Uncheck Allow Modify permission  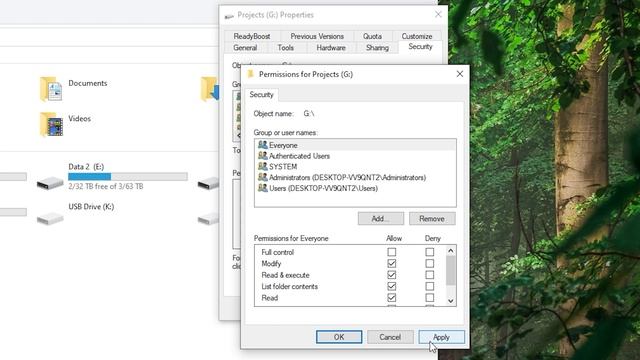(391, 263)
